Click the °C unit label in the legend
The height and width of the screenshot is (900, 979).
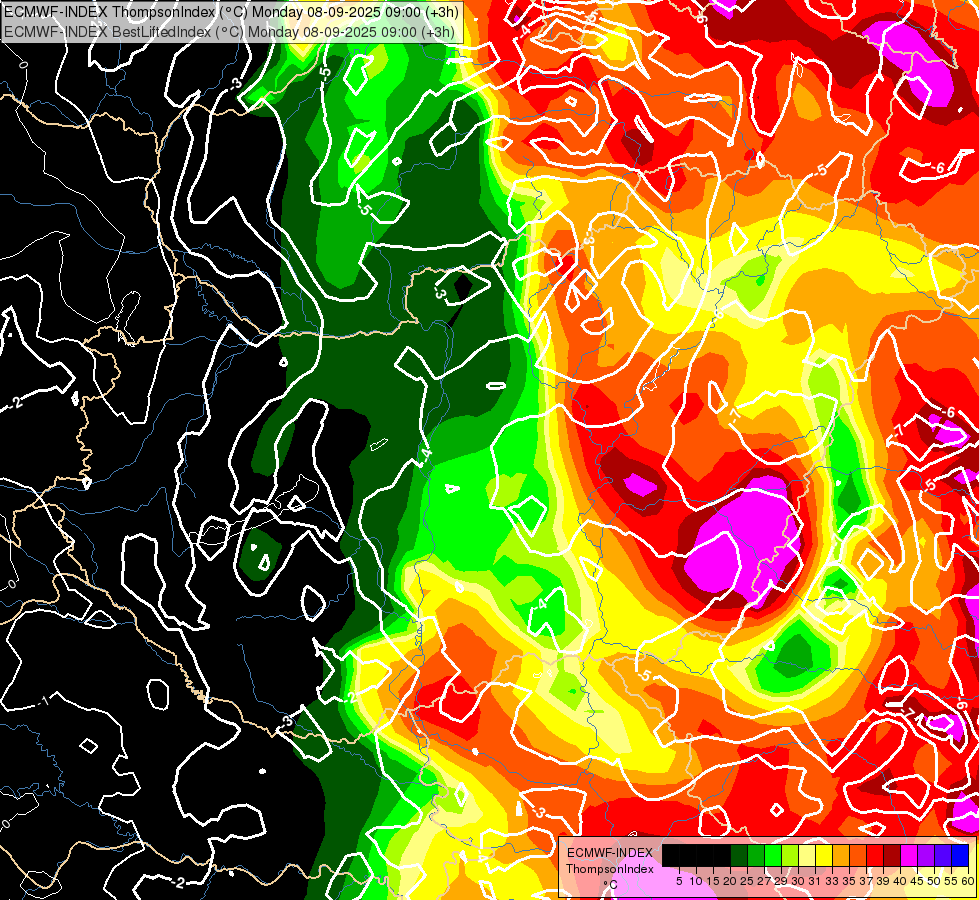611,885
